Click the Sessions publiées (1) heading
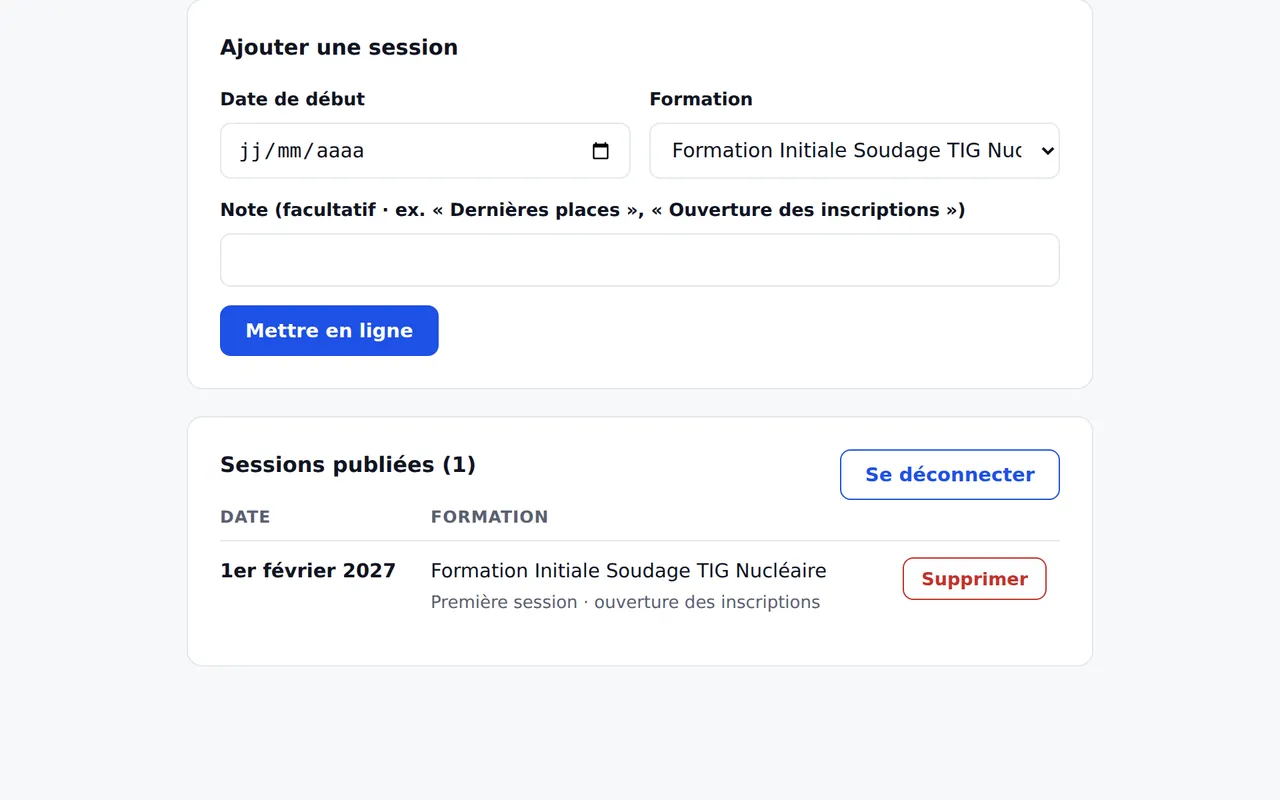This screenshot has width=1280, height=800. coord(348,465)
